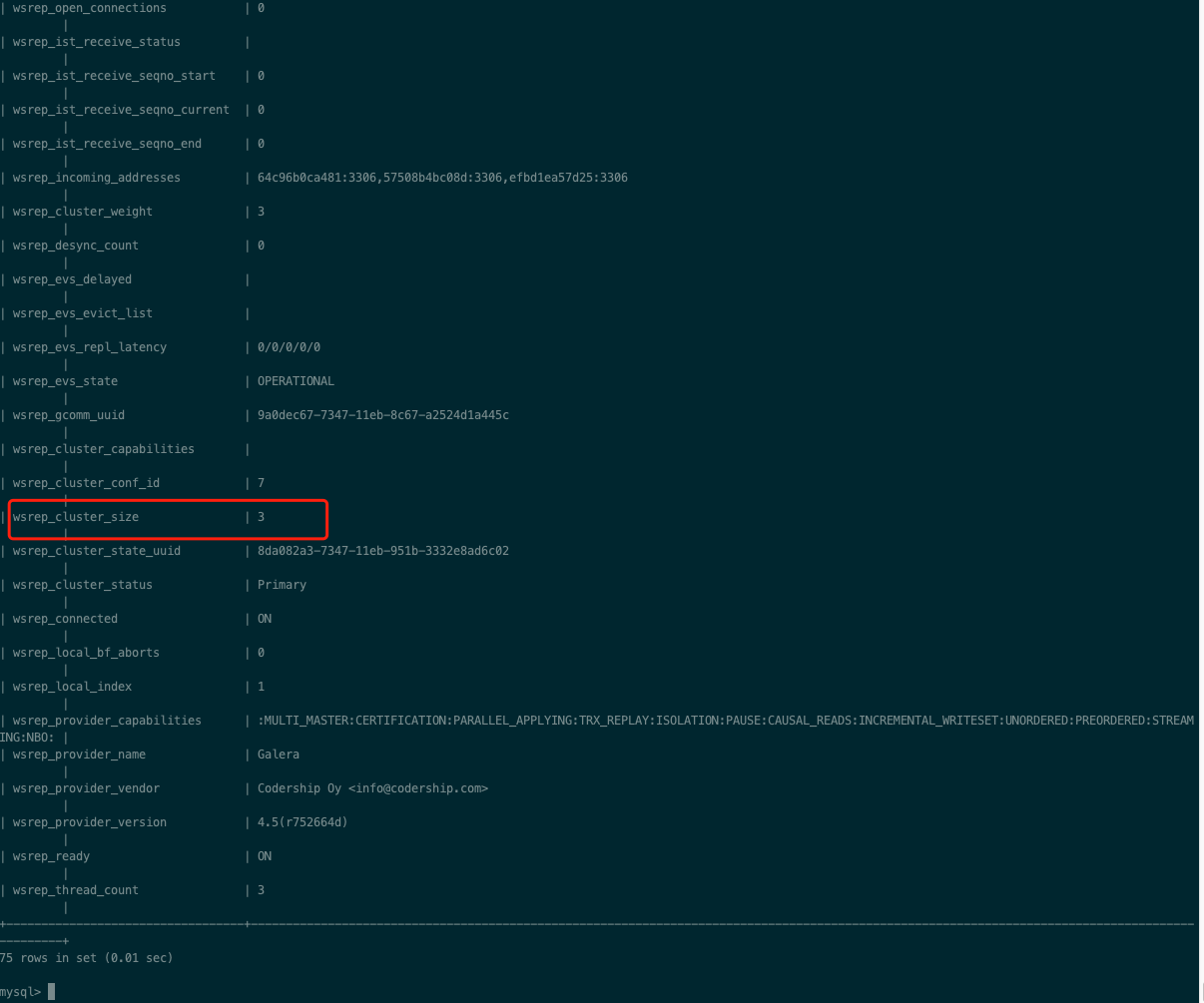This screenshot has width=1204, height=1003.
Task: Click wsrep_cluster_conf_id variable name
Action: (86, 483)
